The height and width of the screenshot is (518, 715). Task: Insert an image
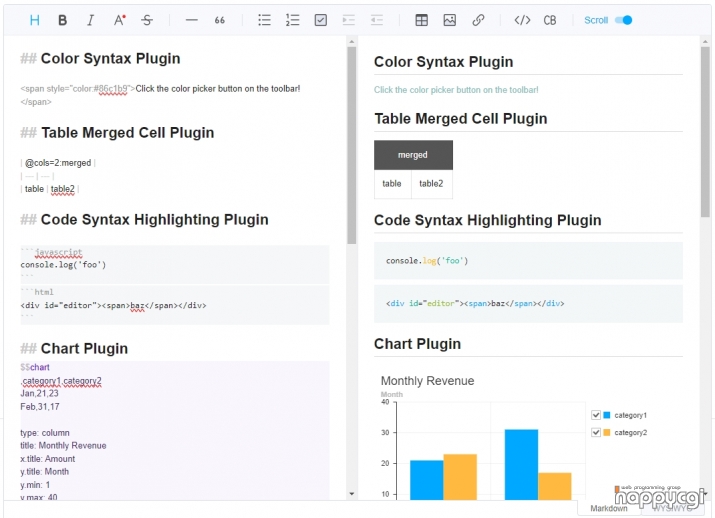click(450, 20)
